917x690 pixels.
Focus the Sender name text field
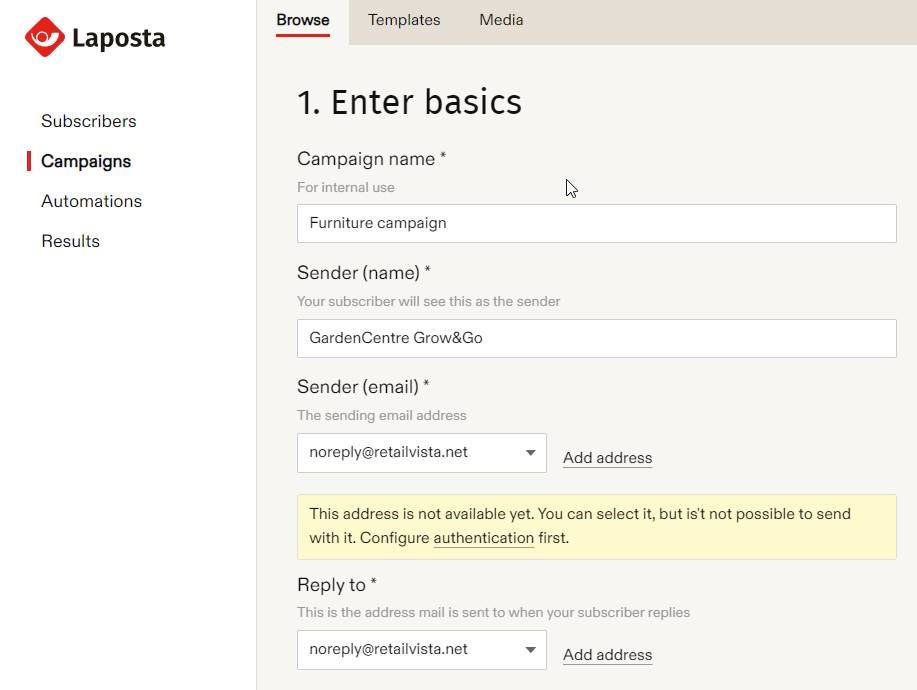(x=596, y=338)
